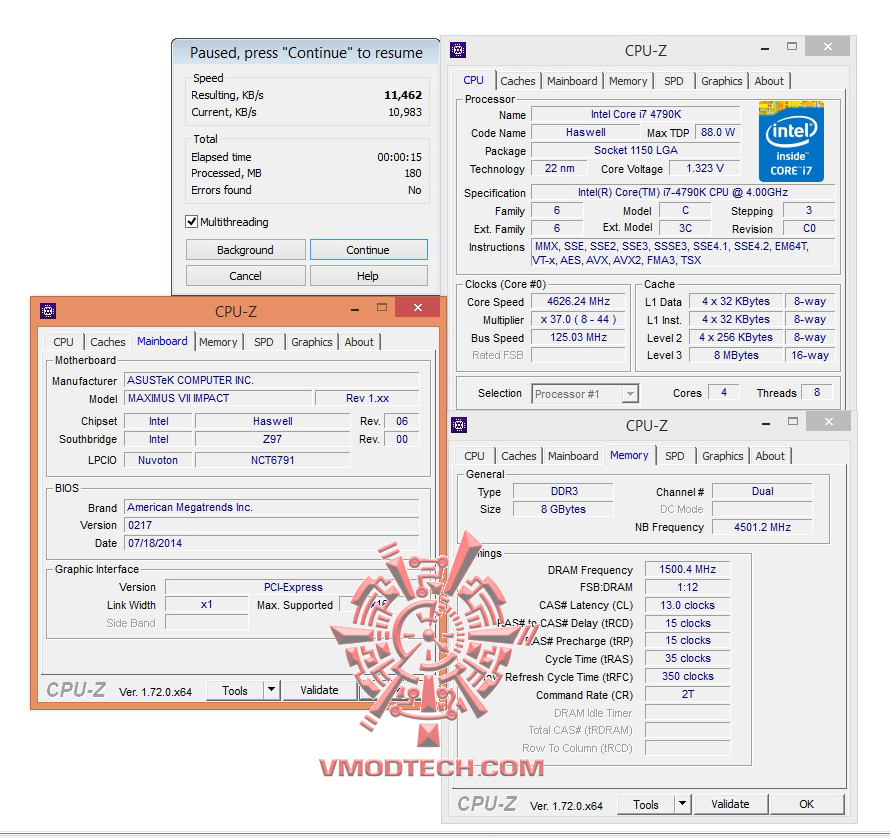
Task: Click the Background button
Action: pos(245,250)
